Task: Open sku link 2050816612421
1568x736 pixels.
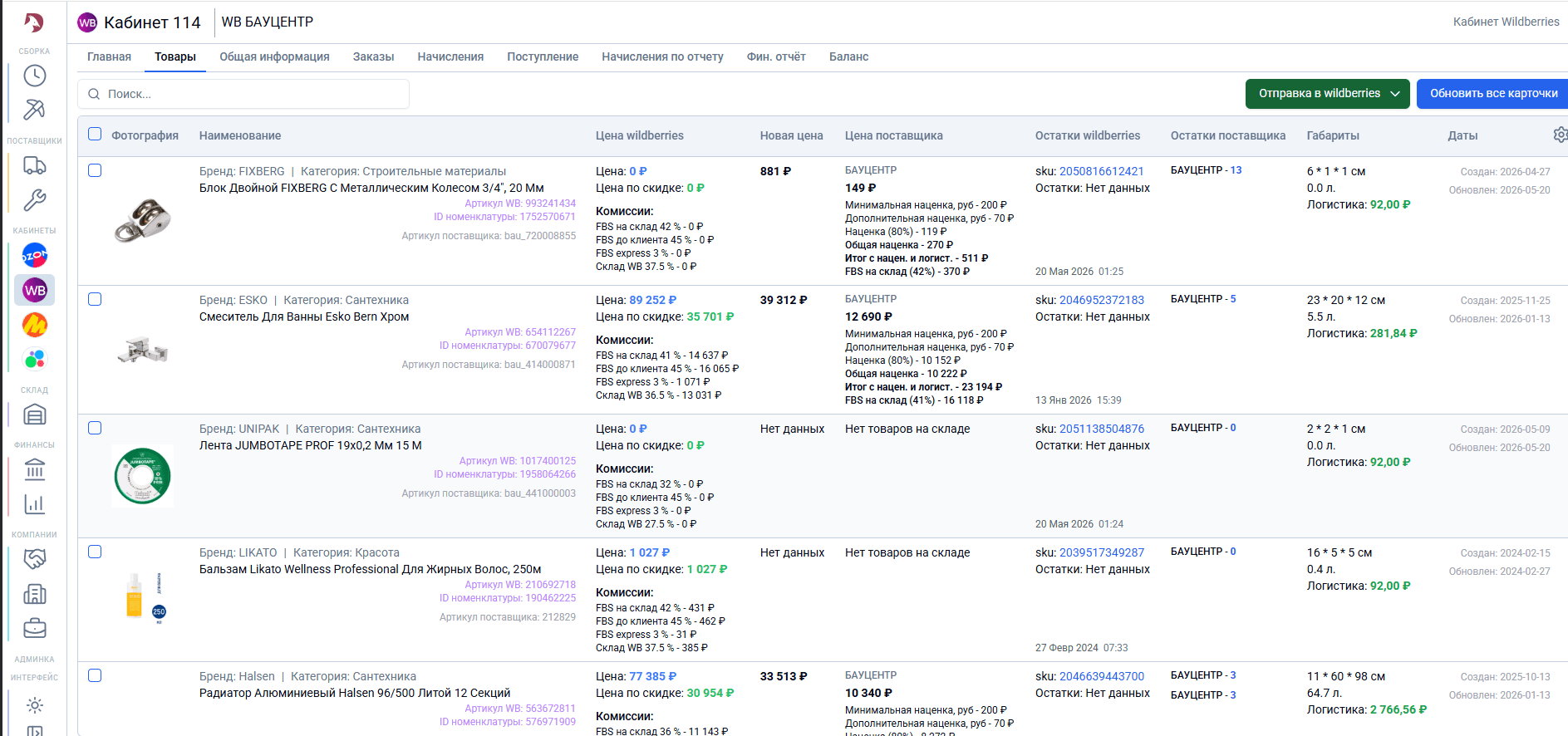Action: 1101,171
